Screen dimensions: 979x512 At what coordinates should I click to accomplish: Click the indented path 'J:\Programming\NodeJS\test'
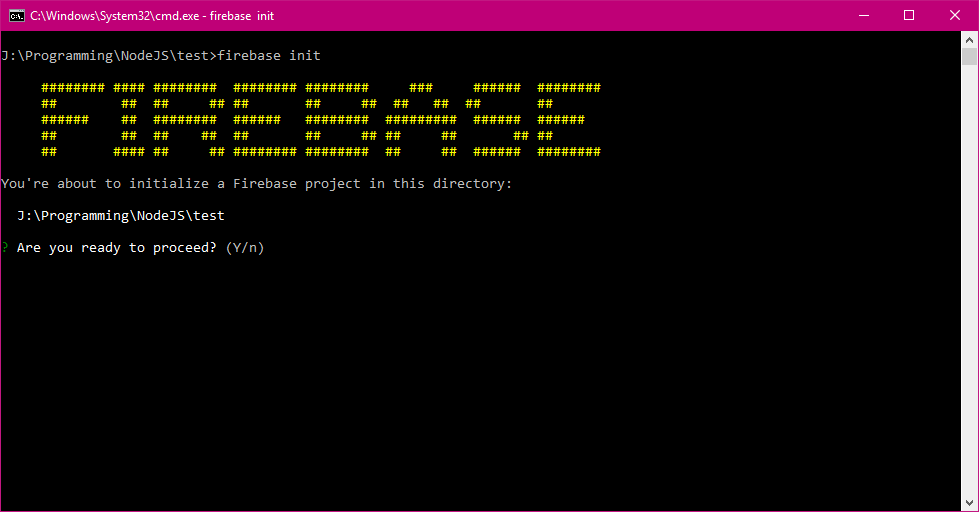coord(121,216)
